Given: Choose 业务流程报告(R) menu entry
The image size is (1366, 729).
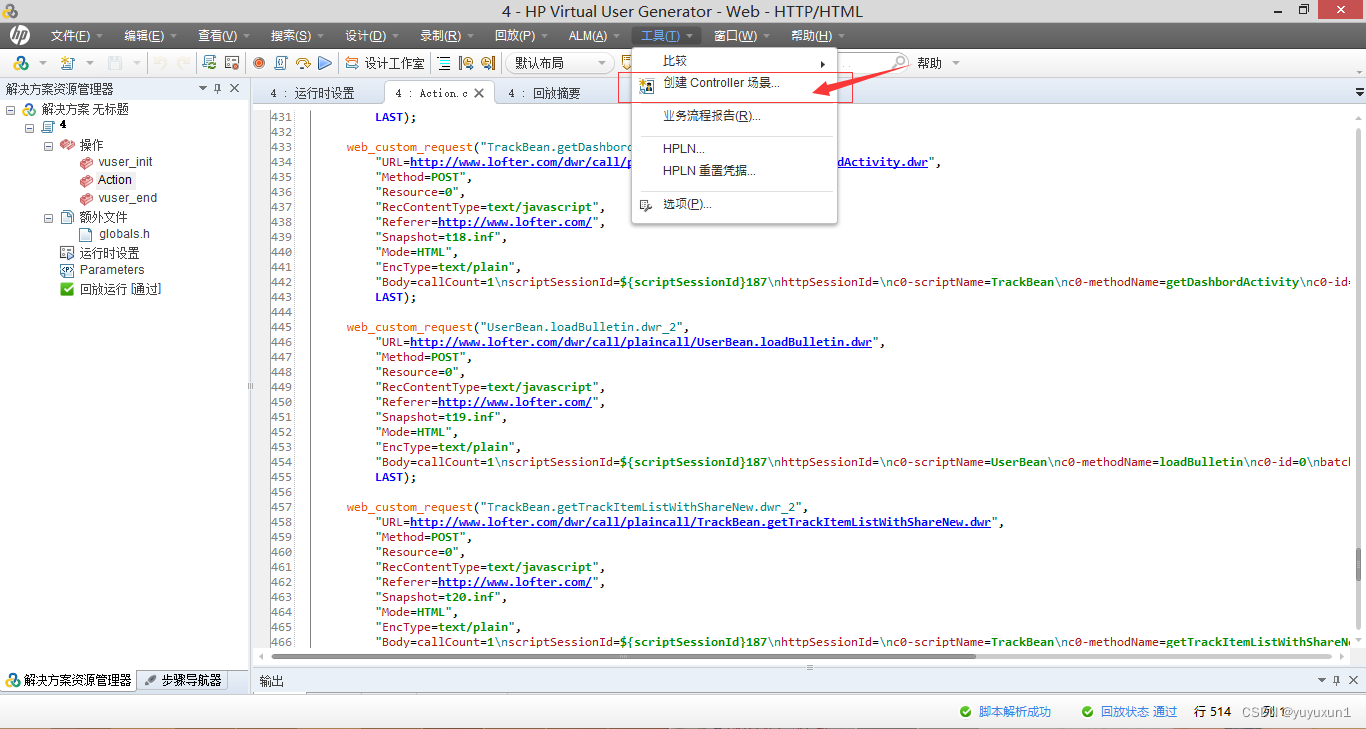Looking at the screenshot, I should tap(735, 116).
